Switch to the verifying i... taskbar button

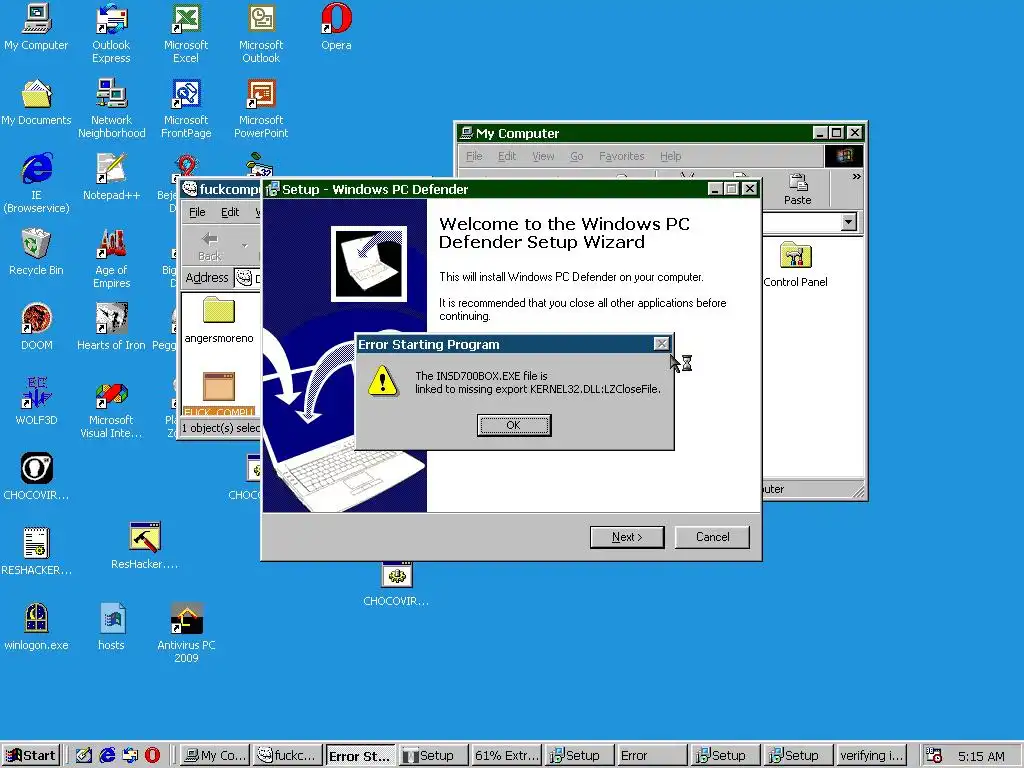[x=872, y=756]
